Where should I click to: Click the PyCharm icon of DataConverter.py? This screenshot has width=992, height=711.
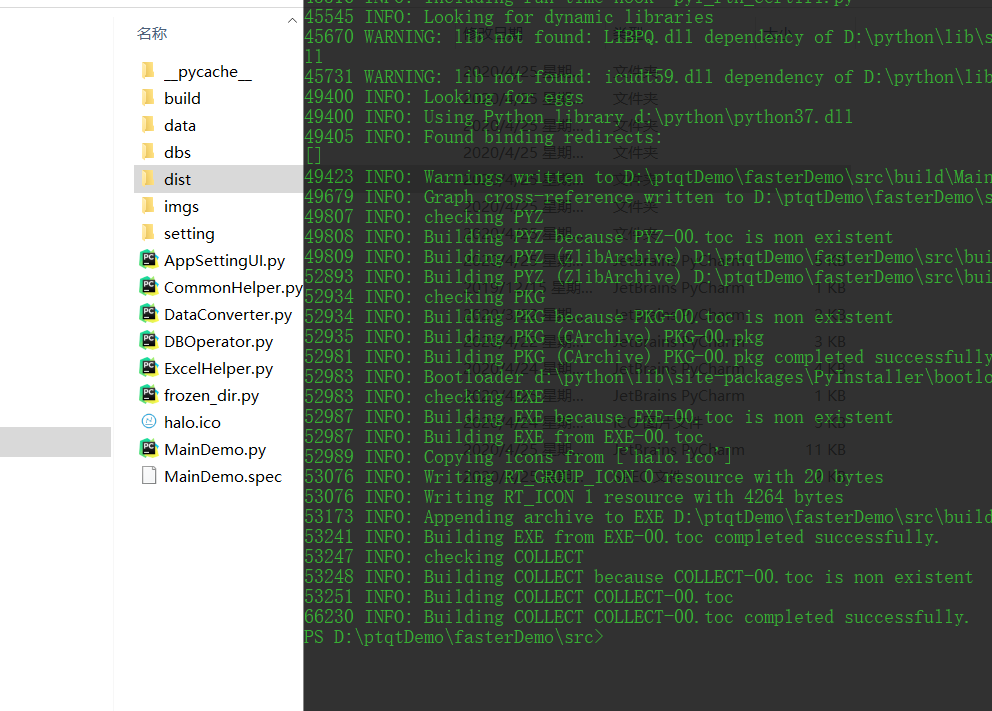click(x=149, y=314)
